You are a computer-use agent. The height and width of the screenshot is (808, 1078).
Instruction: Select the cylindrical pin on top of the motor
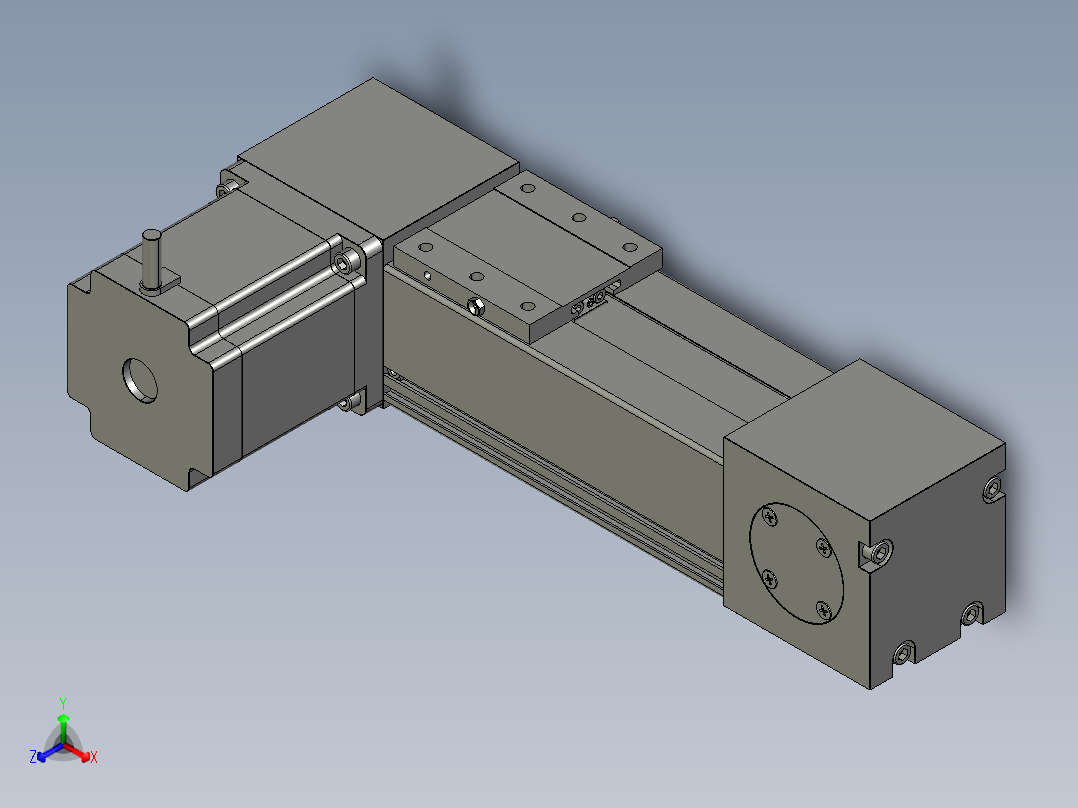[151, 260]
